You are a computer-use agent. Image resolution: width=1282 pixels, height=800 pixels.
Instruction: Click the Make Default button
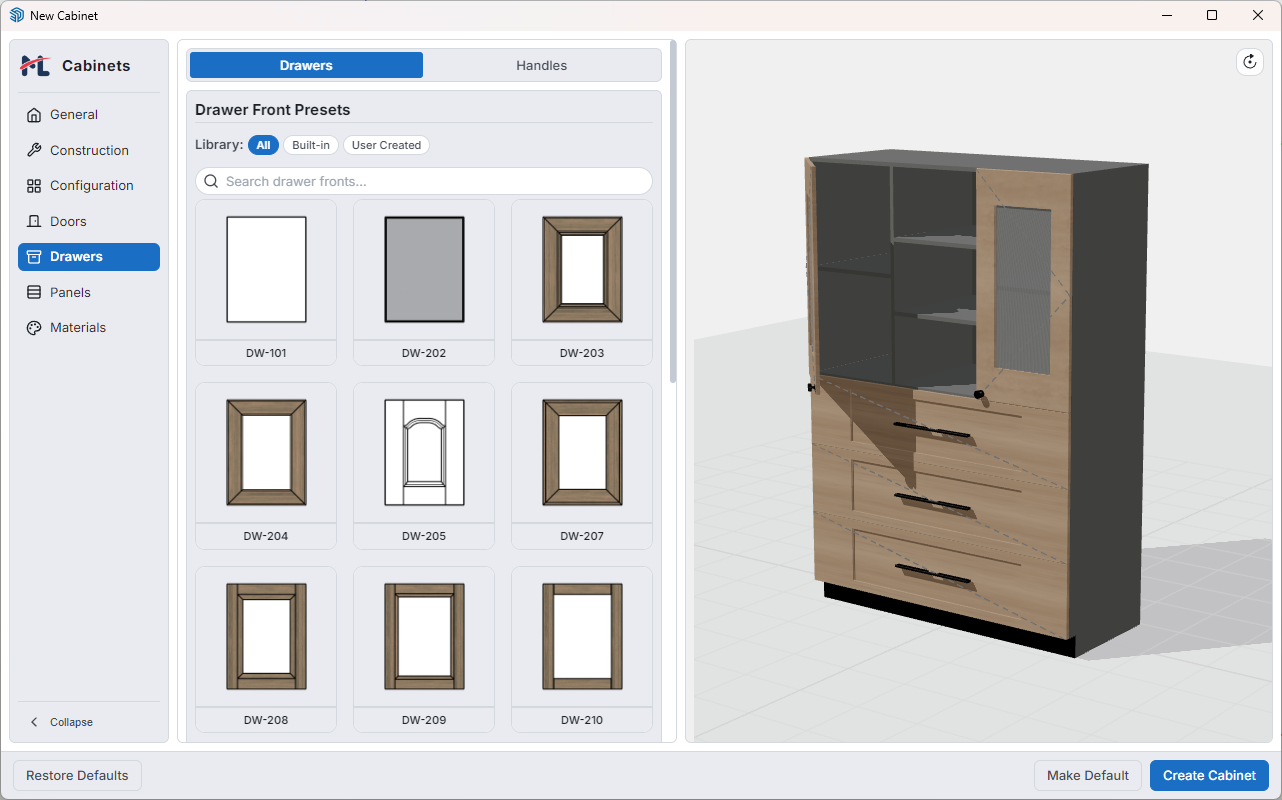pyautogui.click(x=1088, y=775)
